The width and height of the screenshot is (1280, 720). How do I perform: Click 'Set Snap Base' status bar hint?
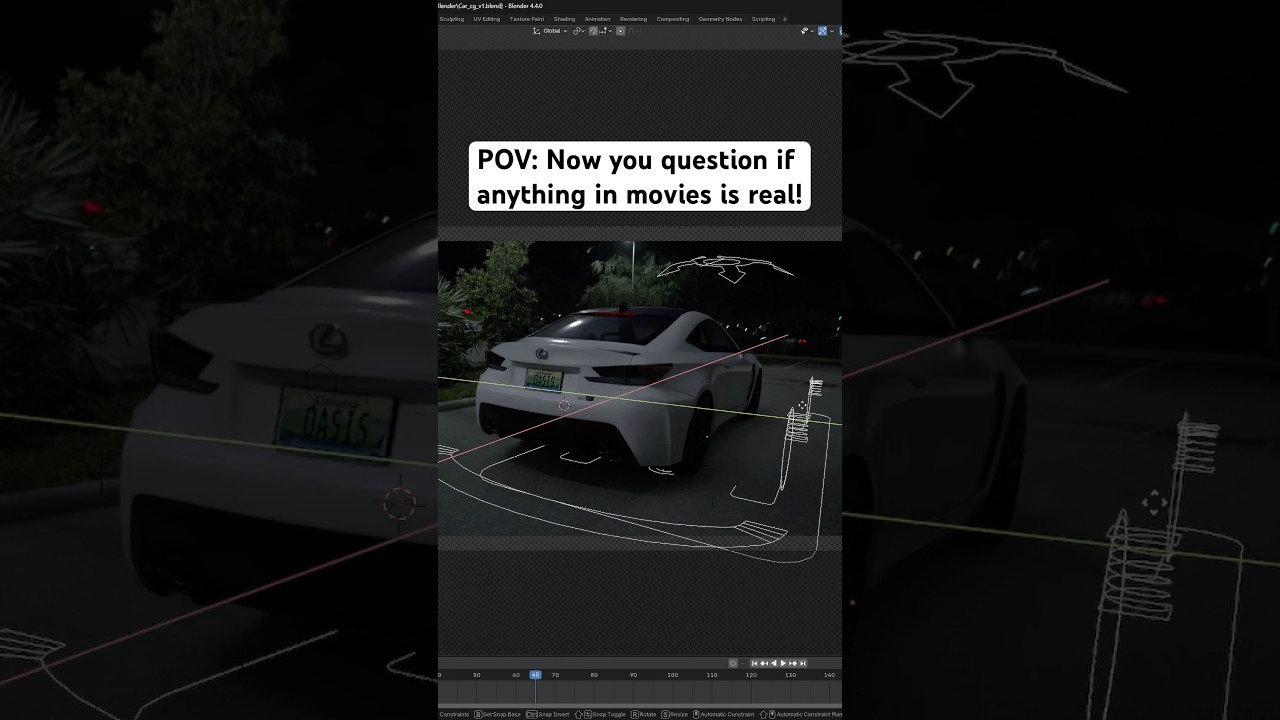497,714
